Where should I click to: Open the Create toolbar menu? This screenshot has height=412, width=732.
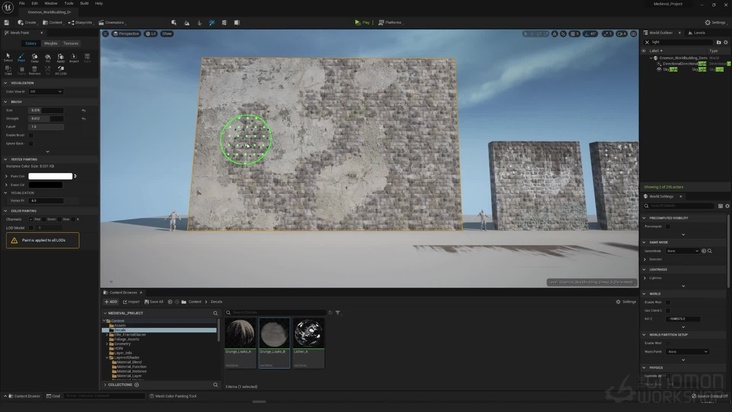point(27,22)
